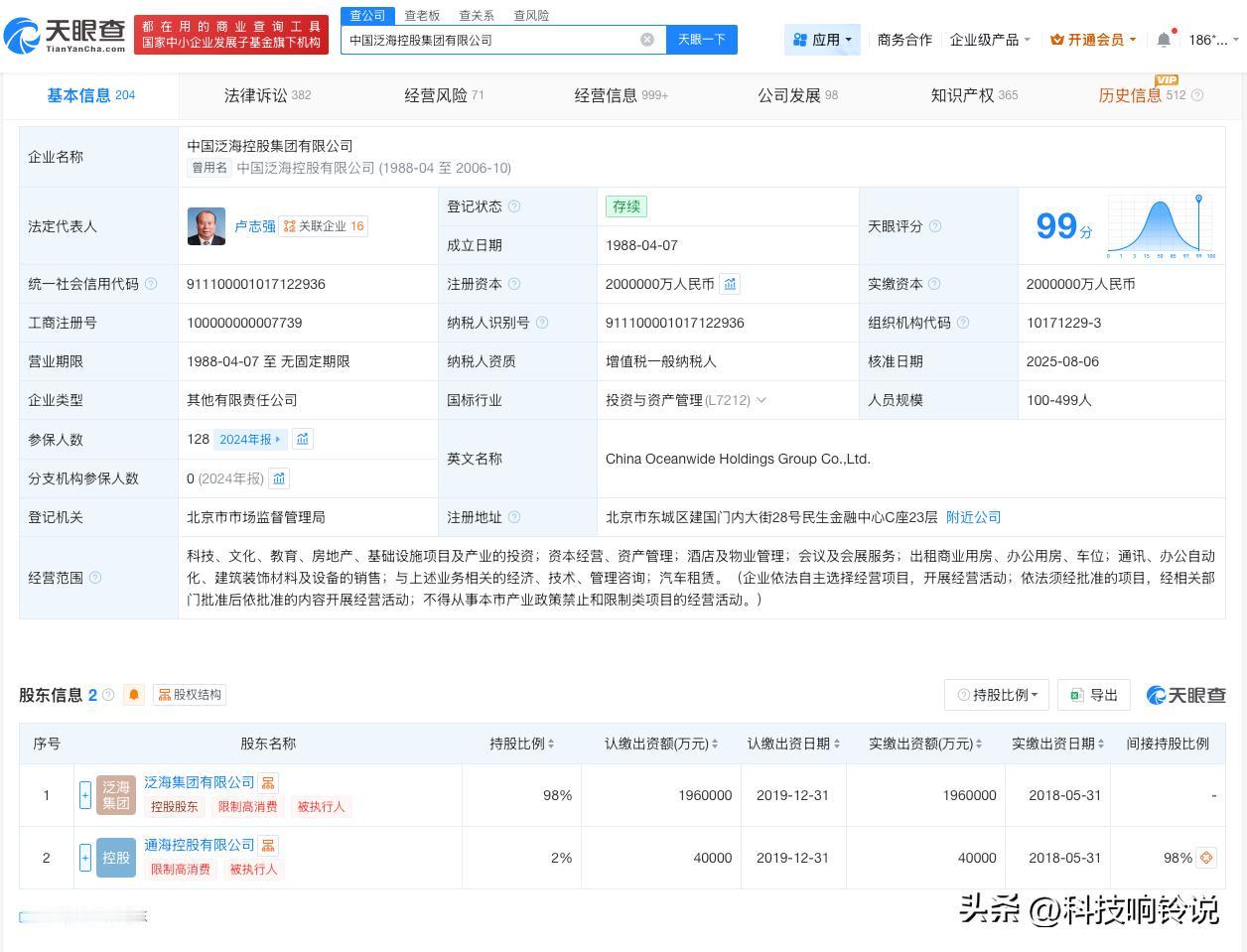This screenshot has width=1247, height=952.
Task: Switch to the 查关系 search tab
Action: tap(477, 16)
